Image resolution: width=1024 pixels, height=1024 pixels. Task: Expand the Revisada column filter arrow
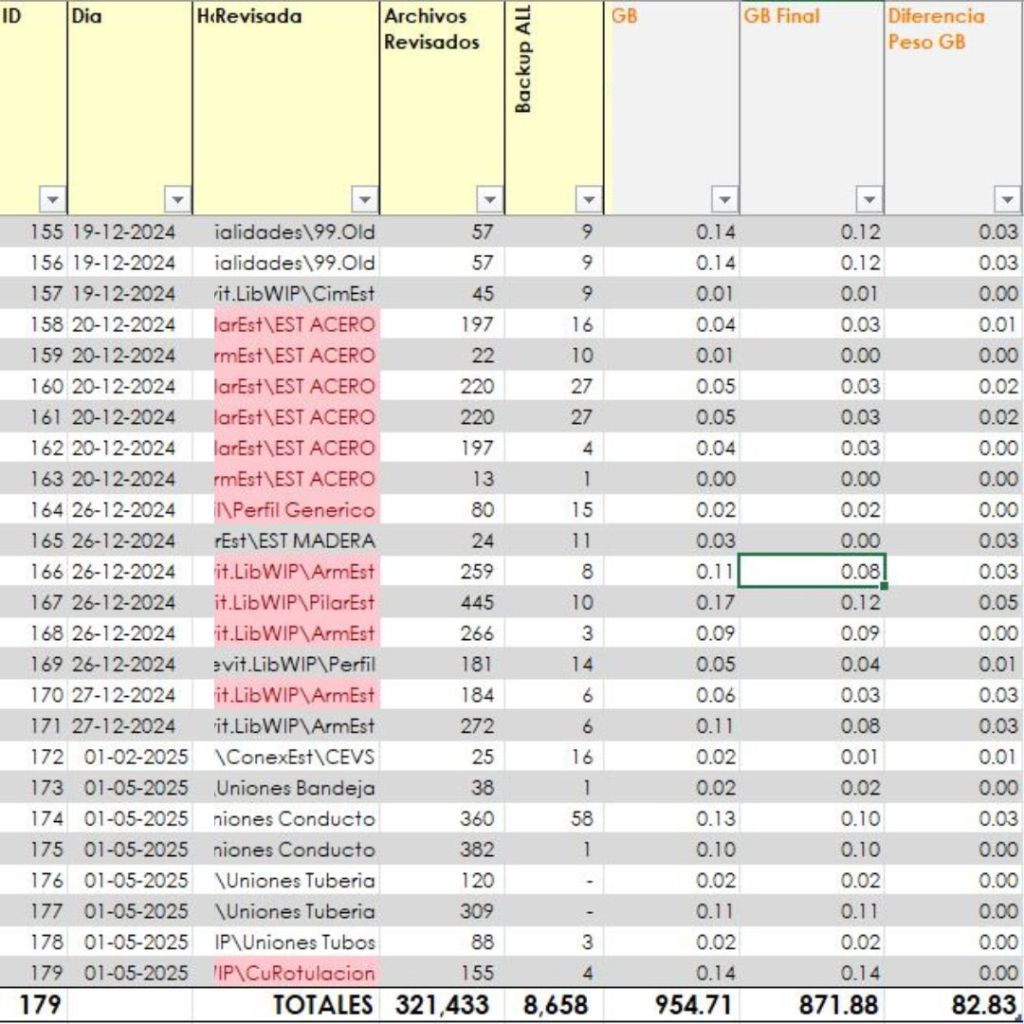coord(364,200)
